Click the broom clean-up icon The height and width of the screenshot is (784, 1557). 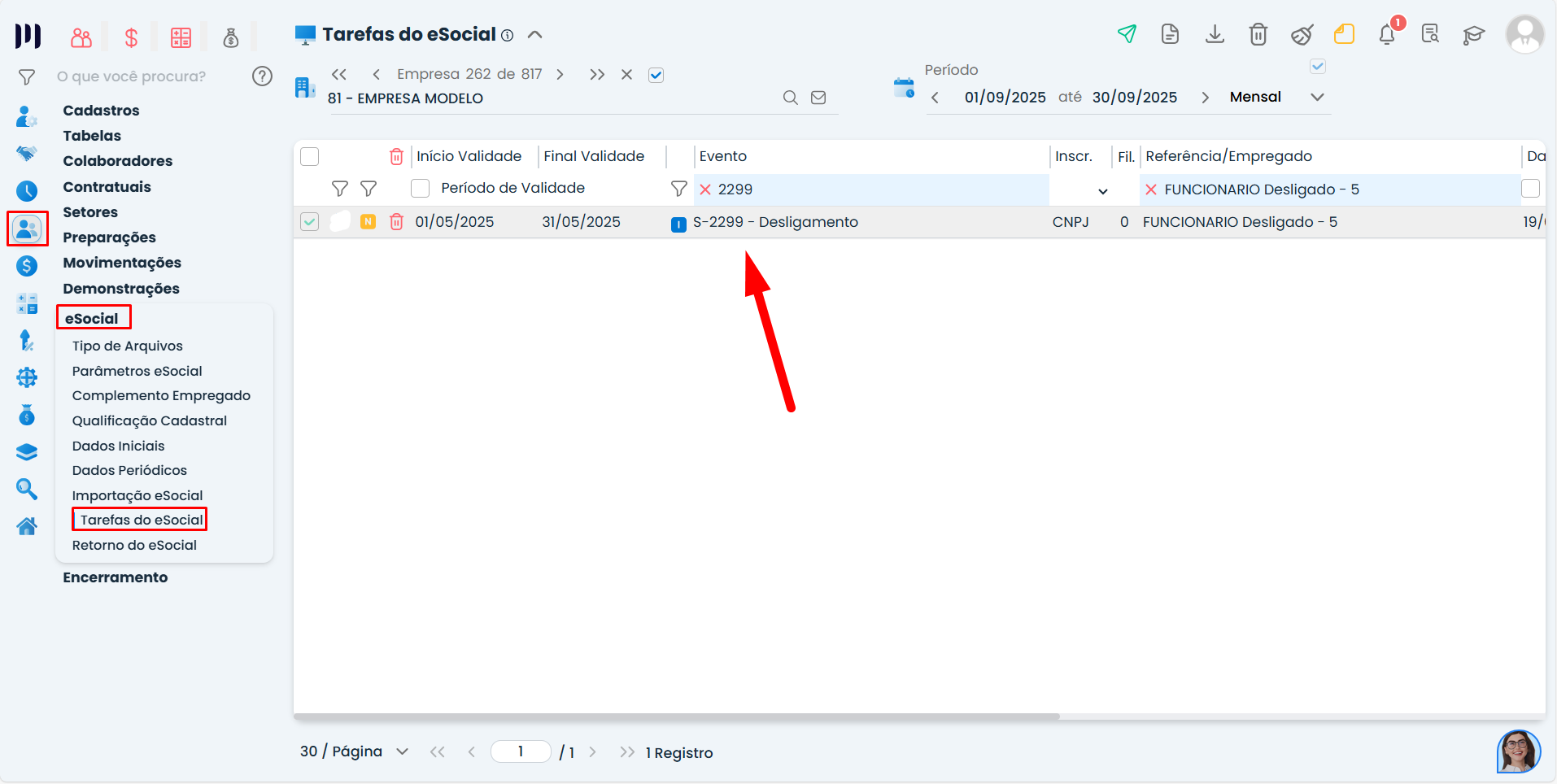1302,34
